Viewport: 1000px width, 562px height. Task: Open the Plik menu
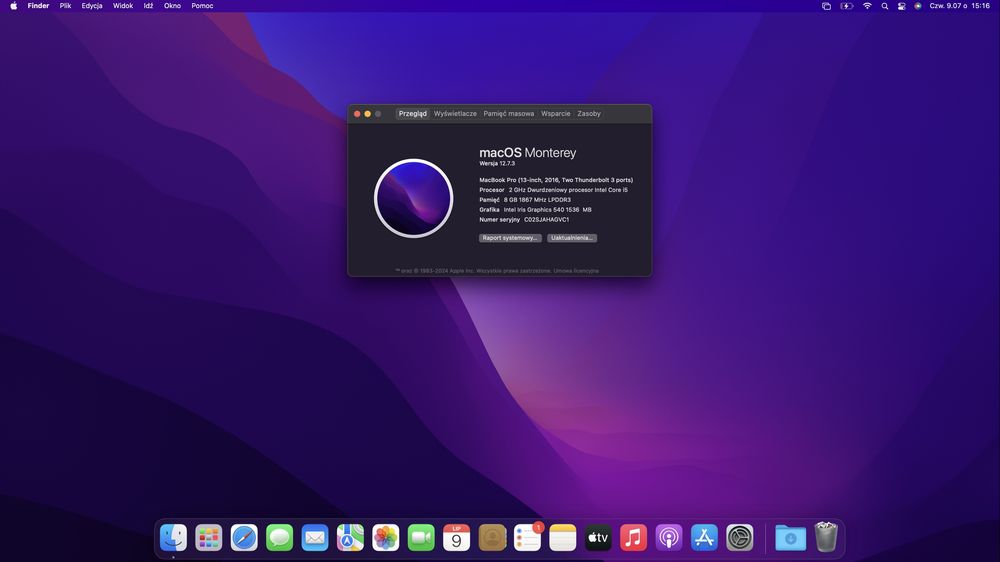point(65,6)
